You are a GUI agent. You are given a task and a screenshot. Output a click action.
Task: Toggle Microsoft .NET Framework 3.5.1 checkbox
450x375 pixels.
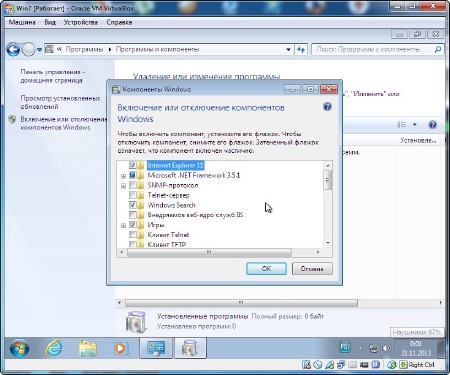tap(132, 175)
